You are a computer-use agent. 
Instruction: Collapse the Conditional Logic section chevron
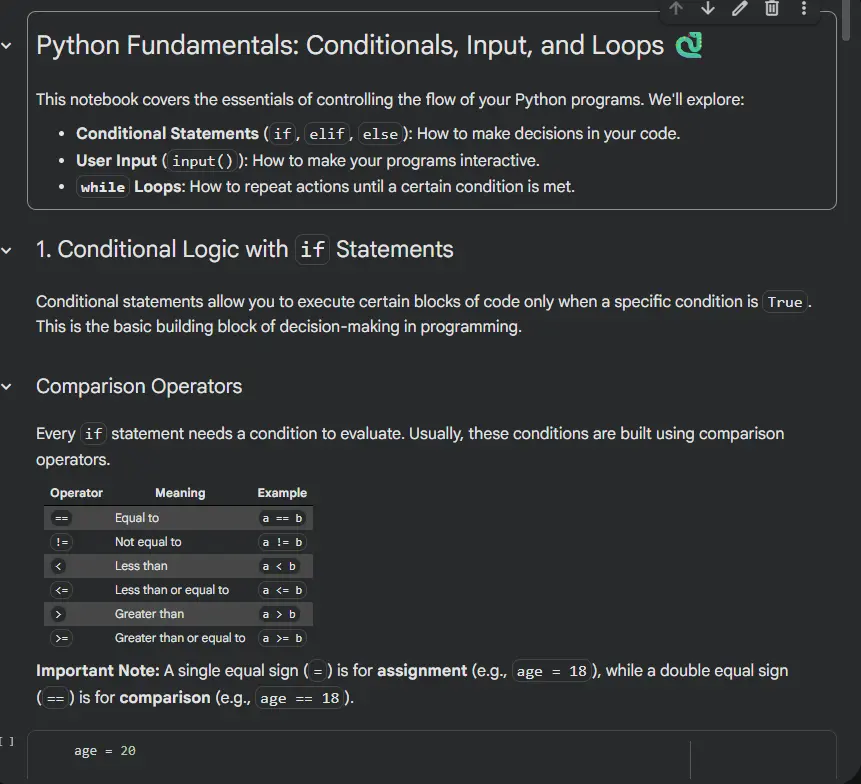click(x=8, y=249)
